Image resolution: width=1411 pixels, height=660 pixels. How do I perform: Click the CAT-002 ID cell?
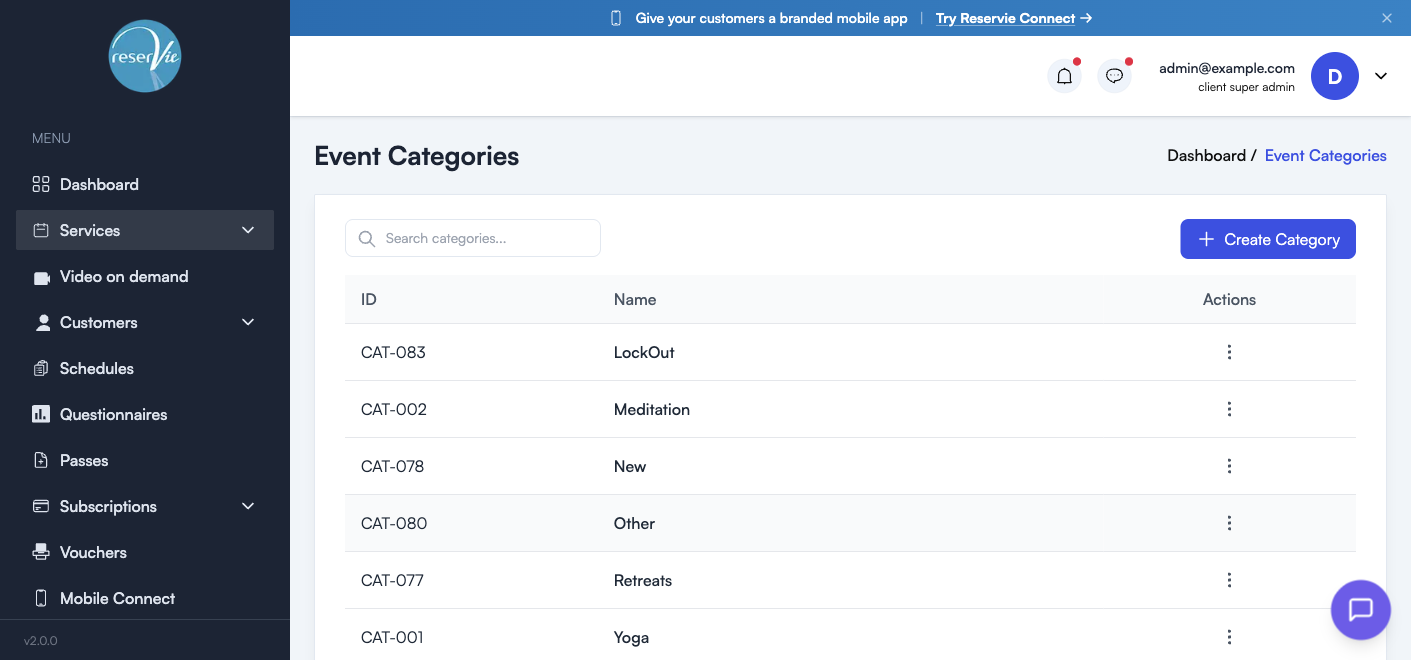pos(394,409)
